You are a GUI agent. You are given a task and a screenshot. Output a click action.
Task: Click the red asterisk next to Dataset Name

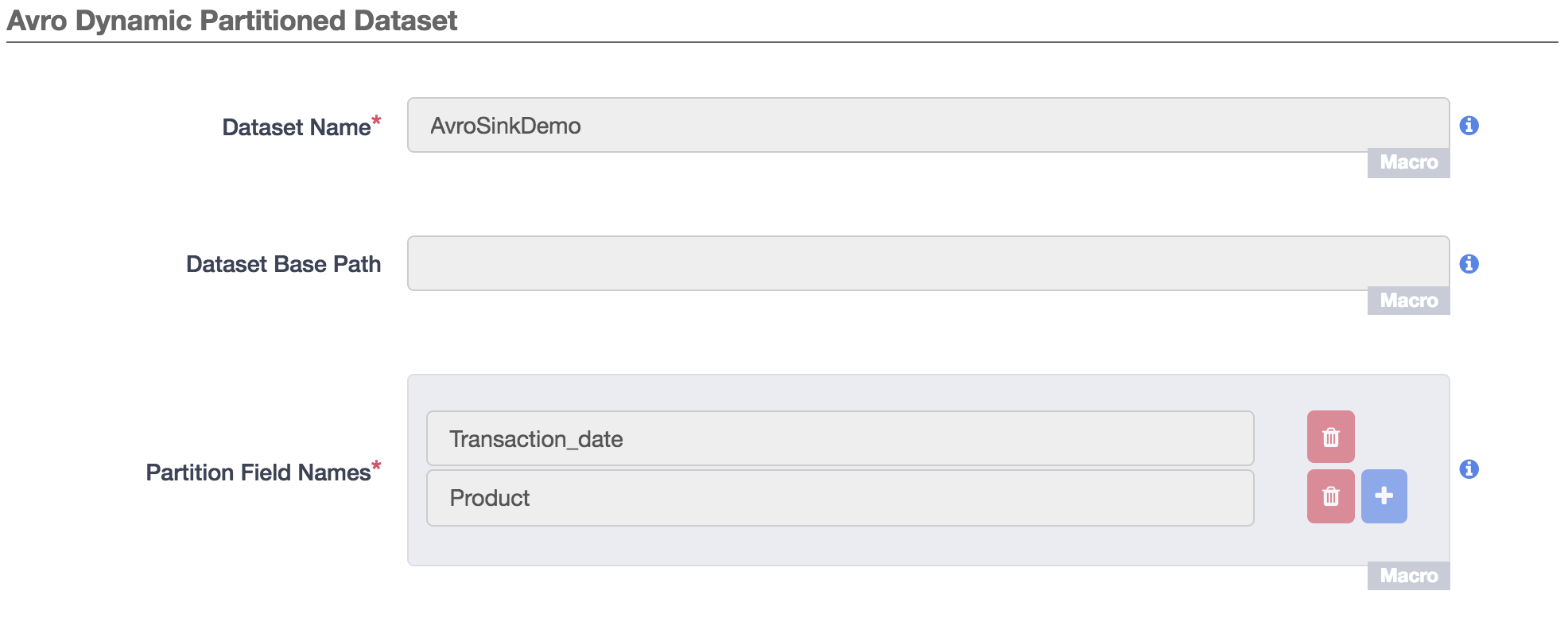pyautogui.click(x=376, y=121)
